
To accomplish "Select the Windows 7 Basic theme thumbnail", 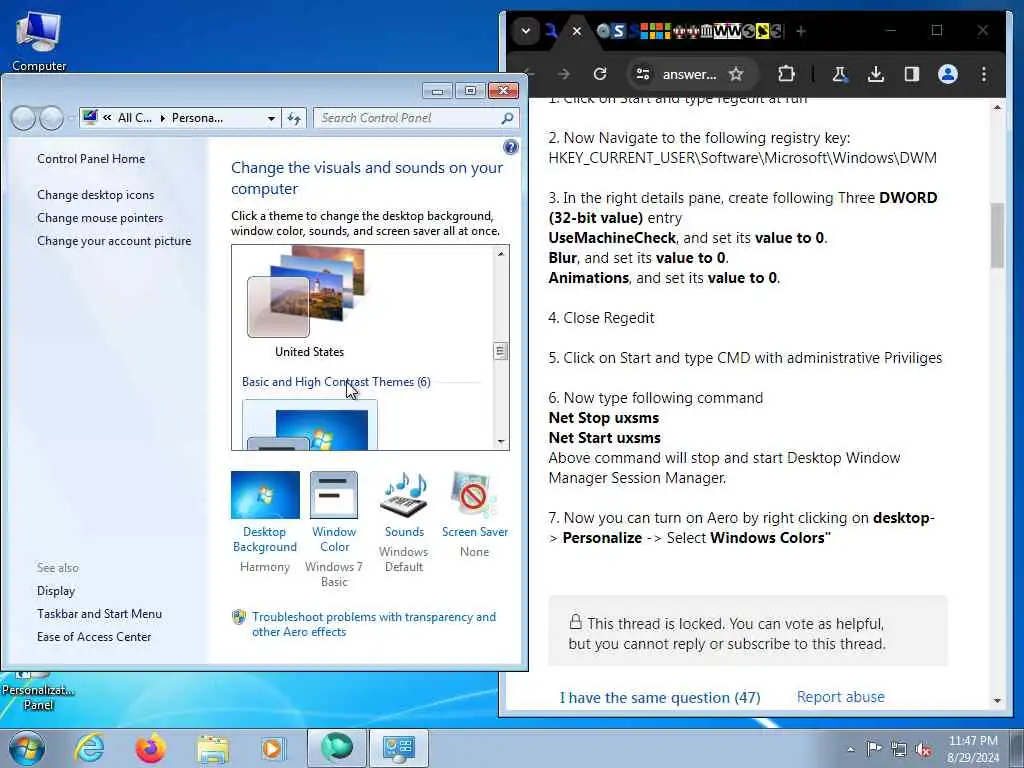I will pyautogui.click(x=310, y=425).
